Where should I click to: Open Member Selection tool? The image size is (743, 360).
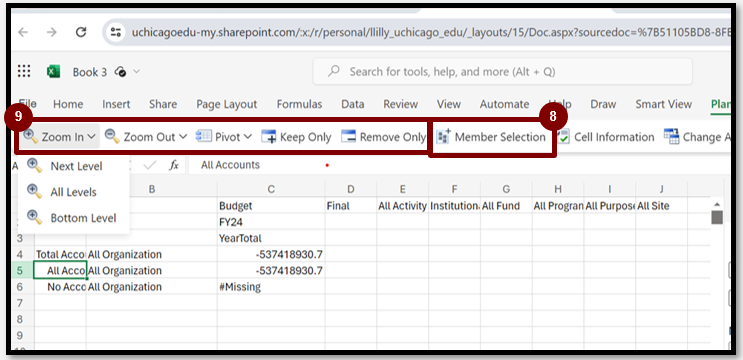click(491, 137)
